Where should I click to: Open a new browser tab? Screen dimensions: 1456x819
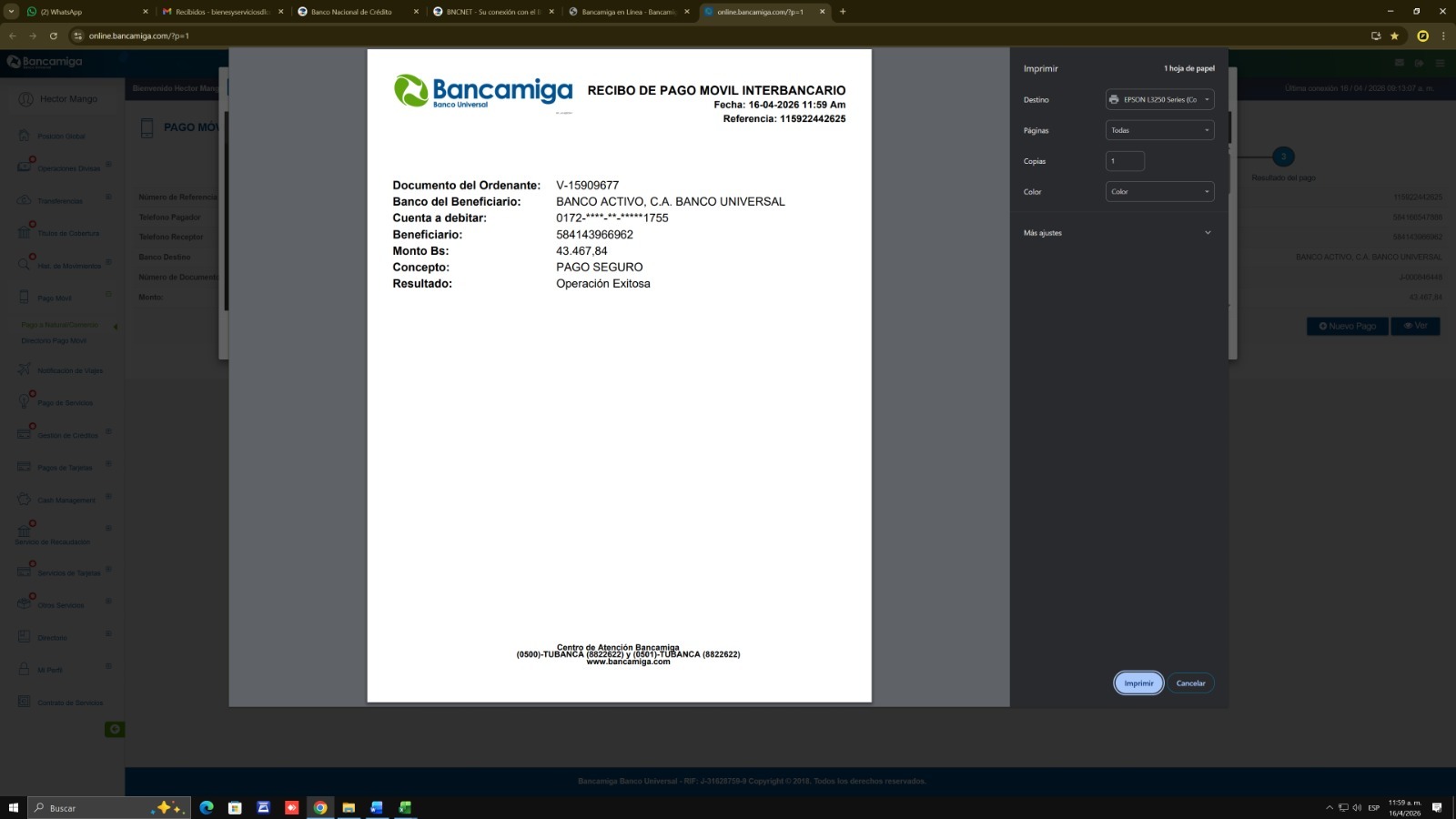[843, 12]
